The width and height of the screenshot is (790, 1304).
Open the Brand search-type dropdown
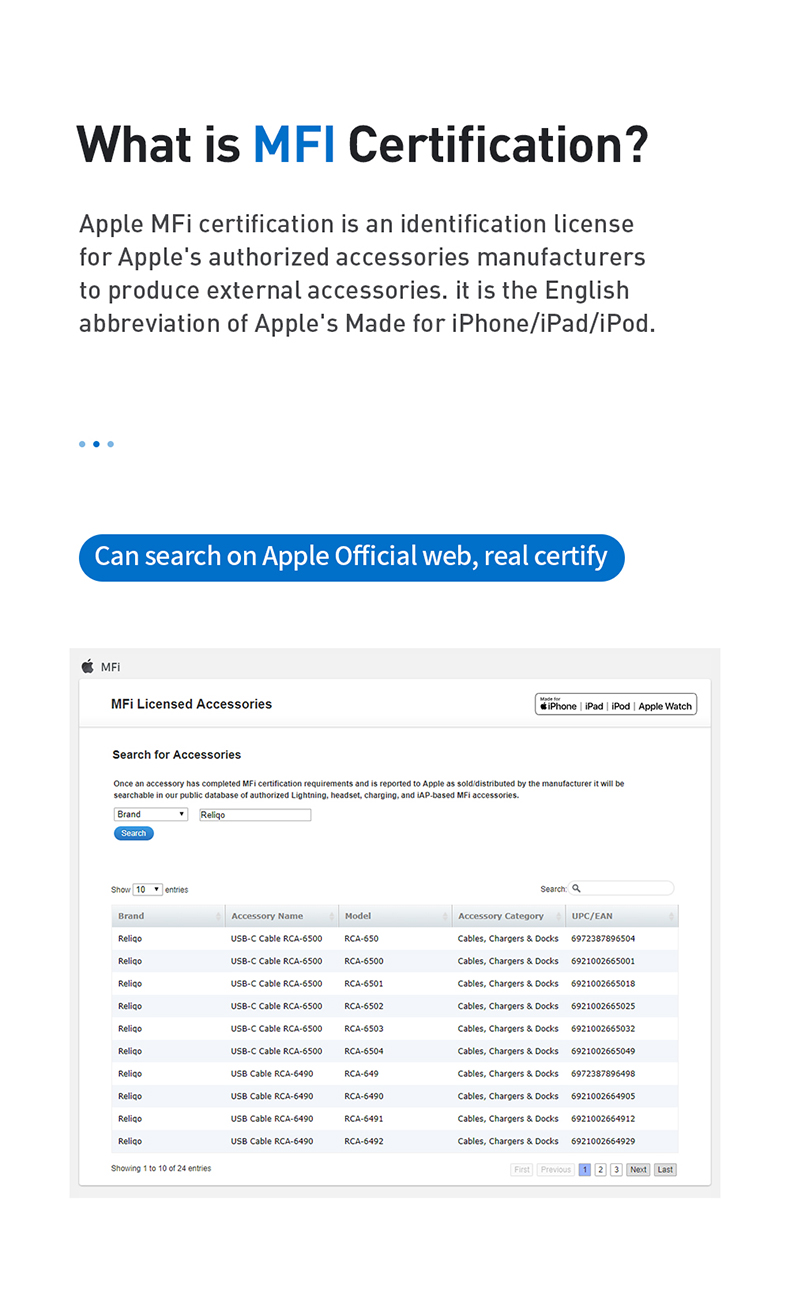151,814
